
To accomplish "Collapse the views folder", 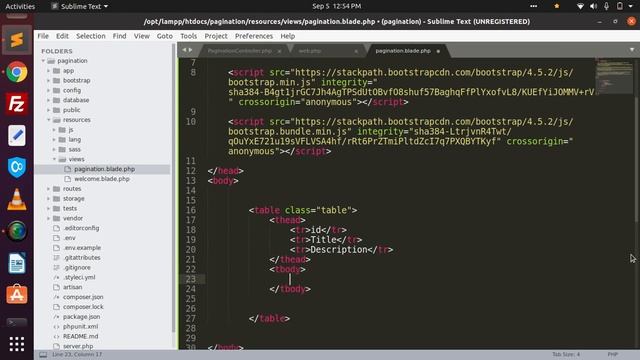I will (54, 159).
